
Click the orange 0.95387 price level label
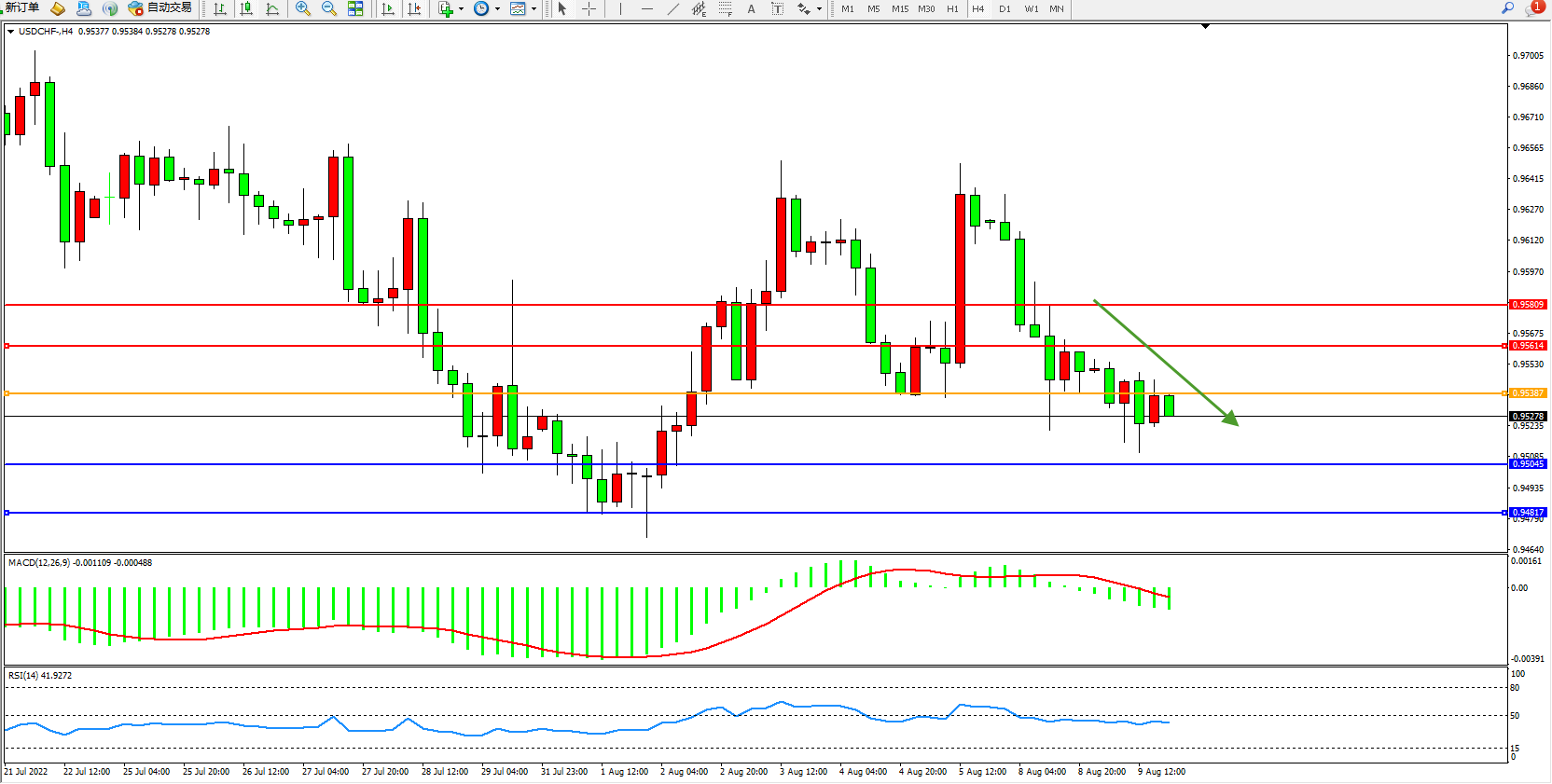1527,393
